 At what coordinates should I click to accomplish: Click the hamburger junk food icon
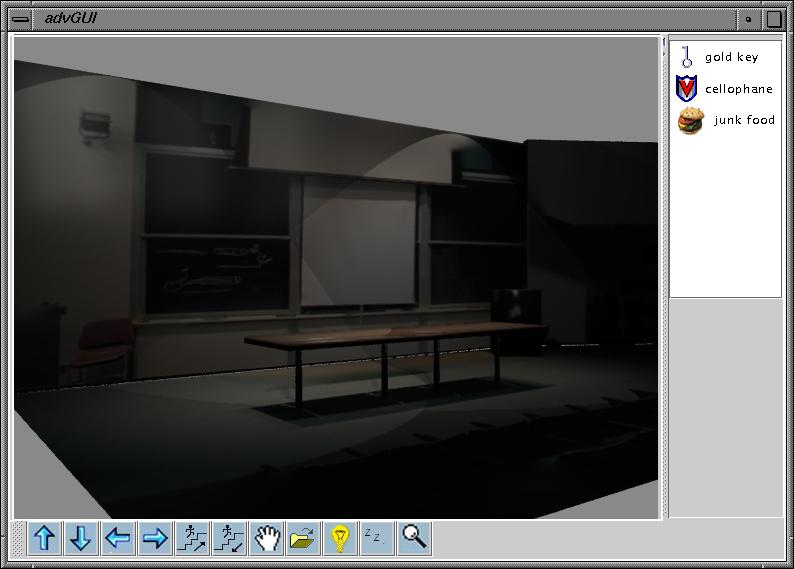(690, 121)
